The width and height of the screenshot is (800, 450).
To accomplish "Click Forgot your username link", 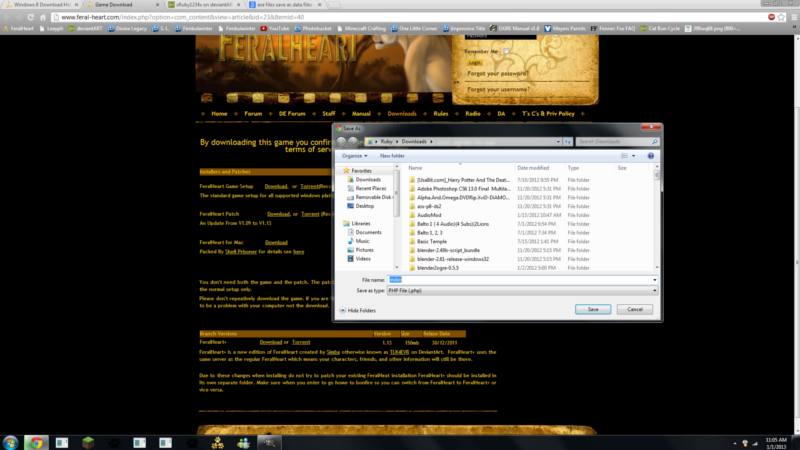I will pos(498,89).
